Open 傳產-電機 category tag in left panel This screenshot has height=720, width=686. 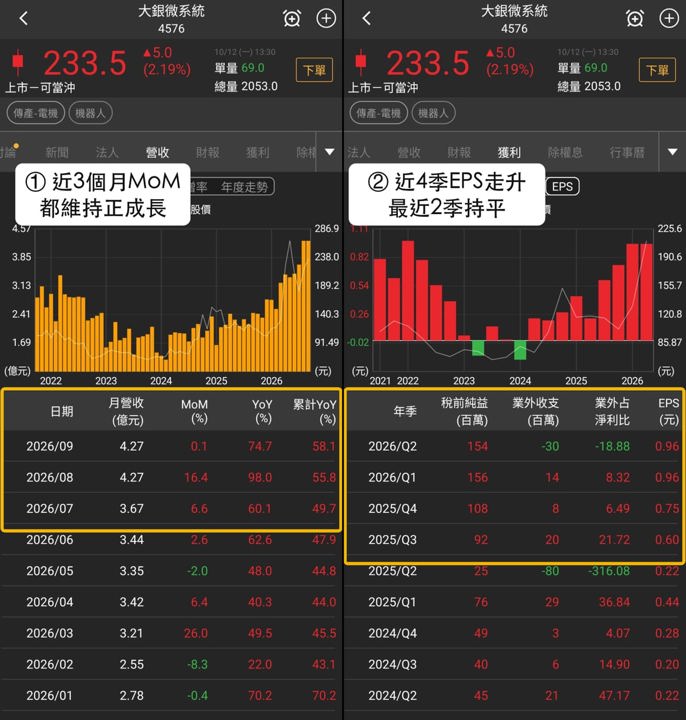point(36,113)
